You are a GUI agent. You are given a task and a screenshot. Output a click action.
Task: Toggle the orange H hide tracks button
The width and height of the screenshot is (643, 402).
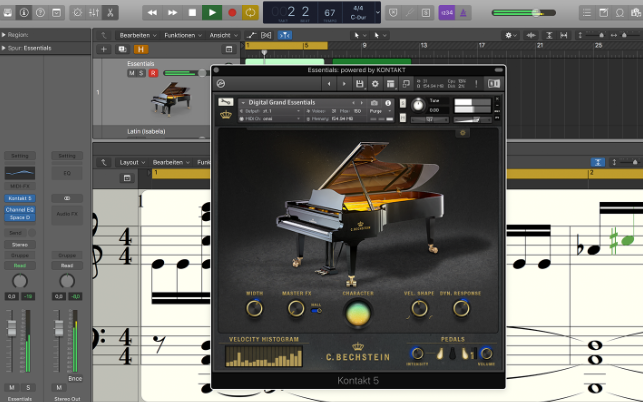click(x=141, y=49)
